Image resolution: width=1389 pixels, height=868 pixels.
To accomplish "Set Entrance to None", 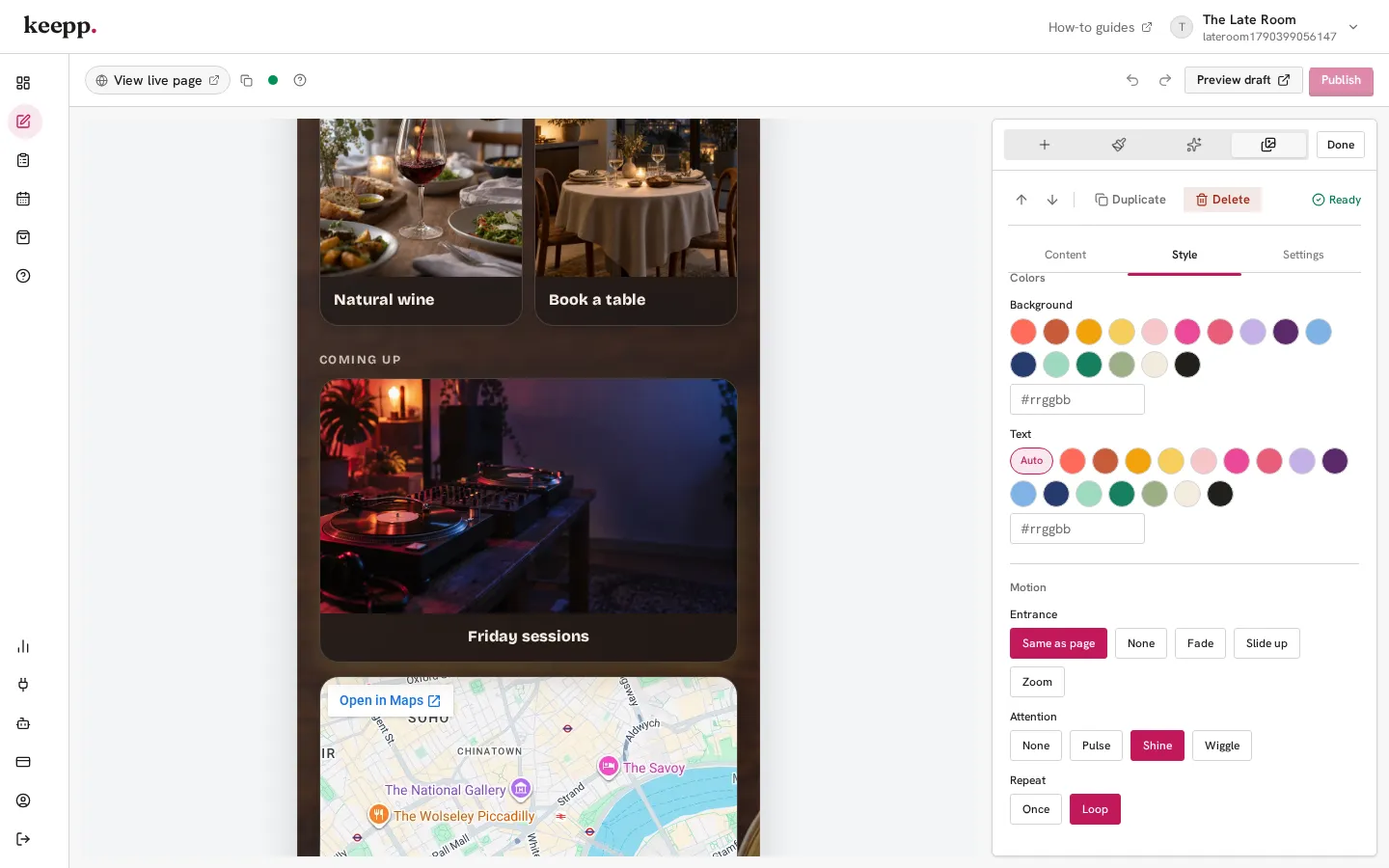I will pos(1141,643).
